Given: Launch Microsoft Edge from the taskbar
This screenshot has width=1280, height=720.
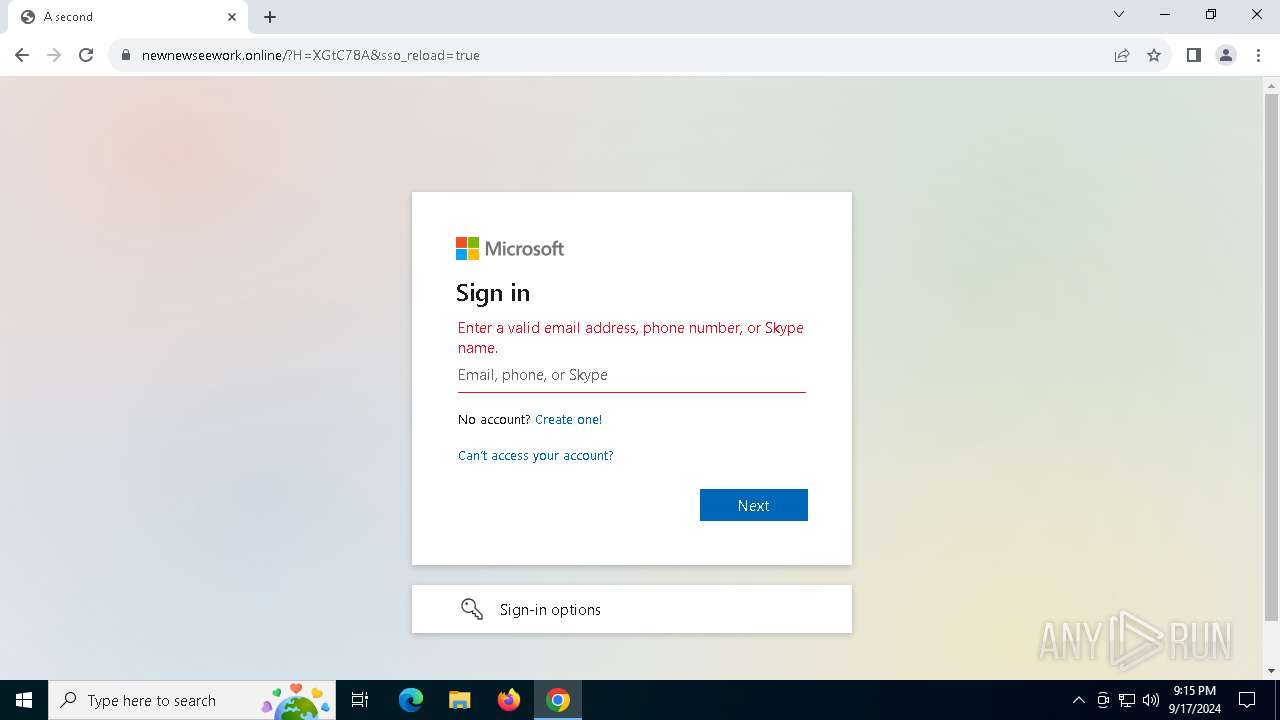Looking at the screenshot, I should (x=411, y=700).
